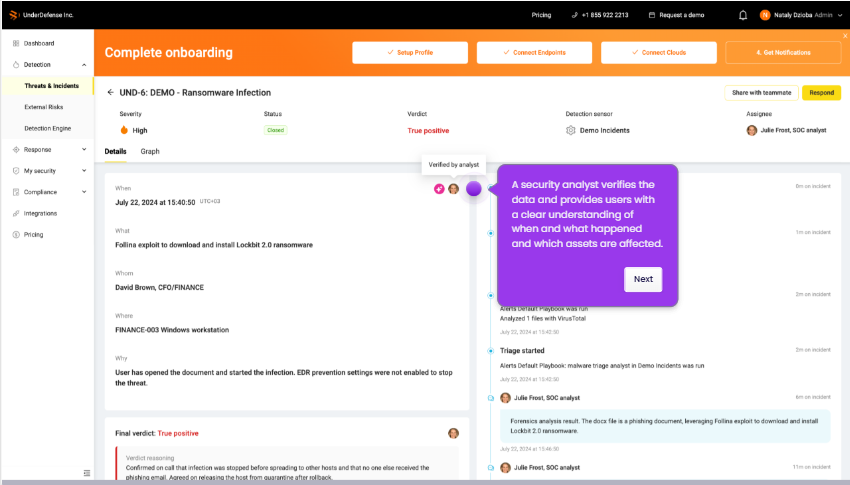Click Next in the purple tooltip
The height and width of the screenshot is (485, 850).
643,279
